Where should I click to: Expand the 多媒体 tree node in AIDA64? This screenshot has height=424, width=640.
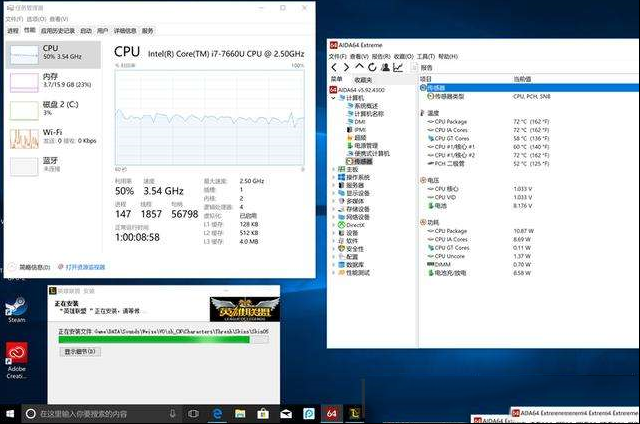click(x=333, y=201)
